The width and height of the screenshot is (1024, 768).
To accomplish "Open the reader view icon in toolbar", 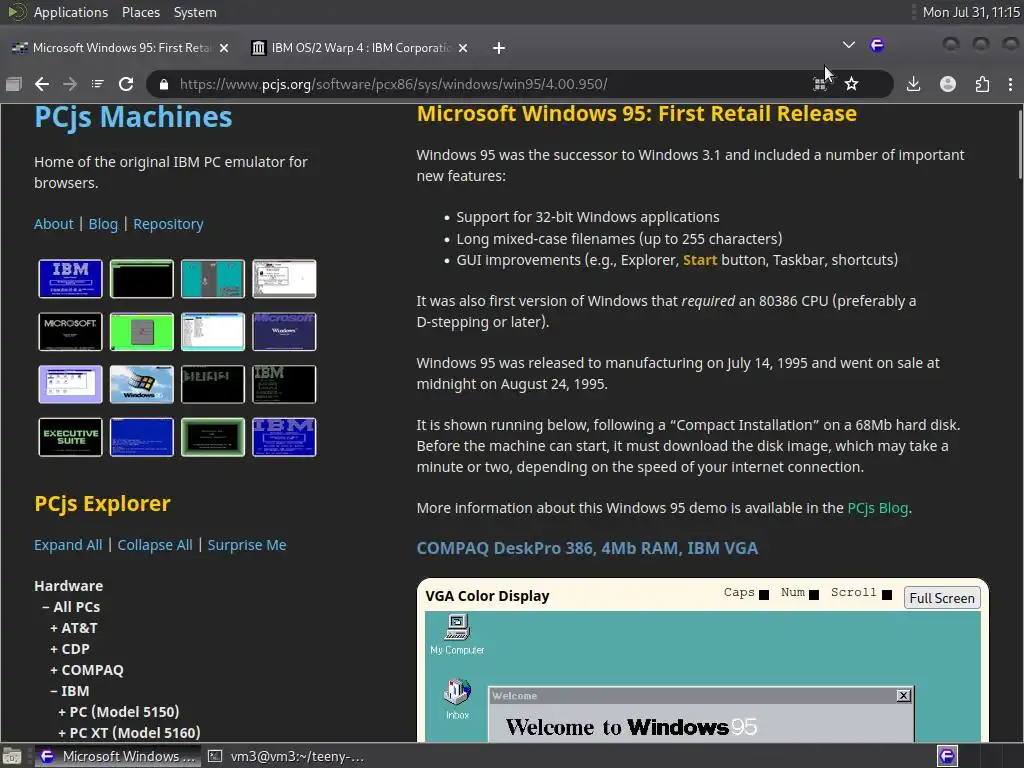I will click(x=97, y=84).
